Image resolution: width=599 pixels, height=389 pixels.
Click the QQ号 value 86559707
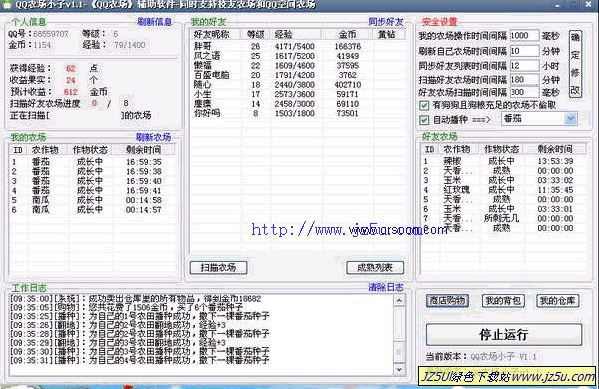pos(51,34)
